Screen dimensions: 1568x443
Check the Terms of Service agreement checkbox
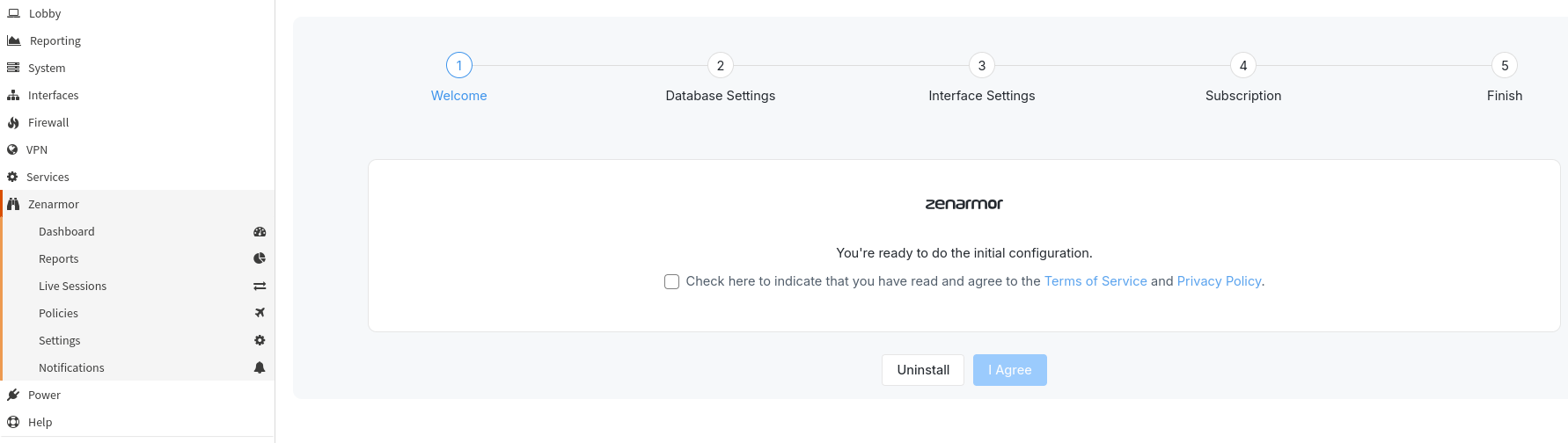[x=671, y=281]
